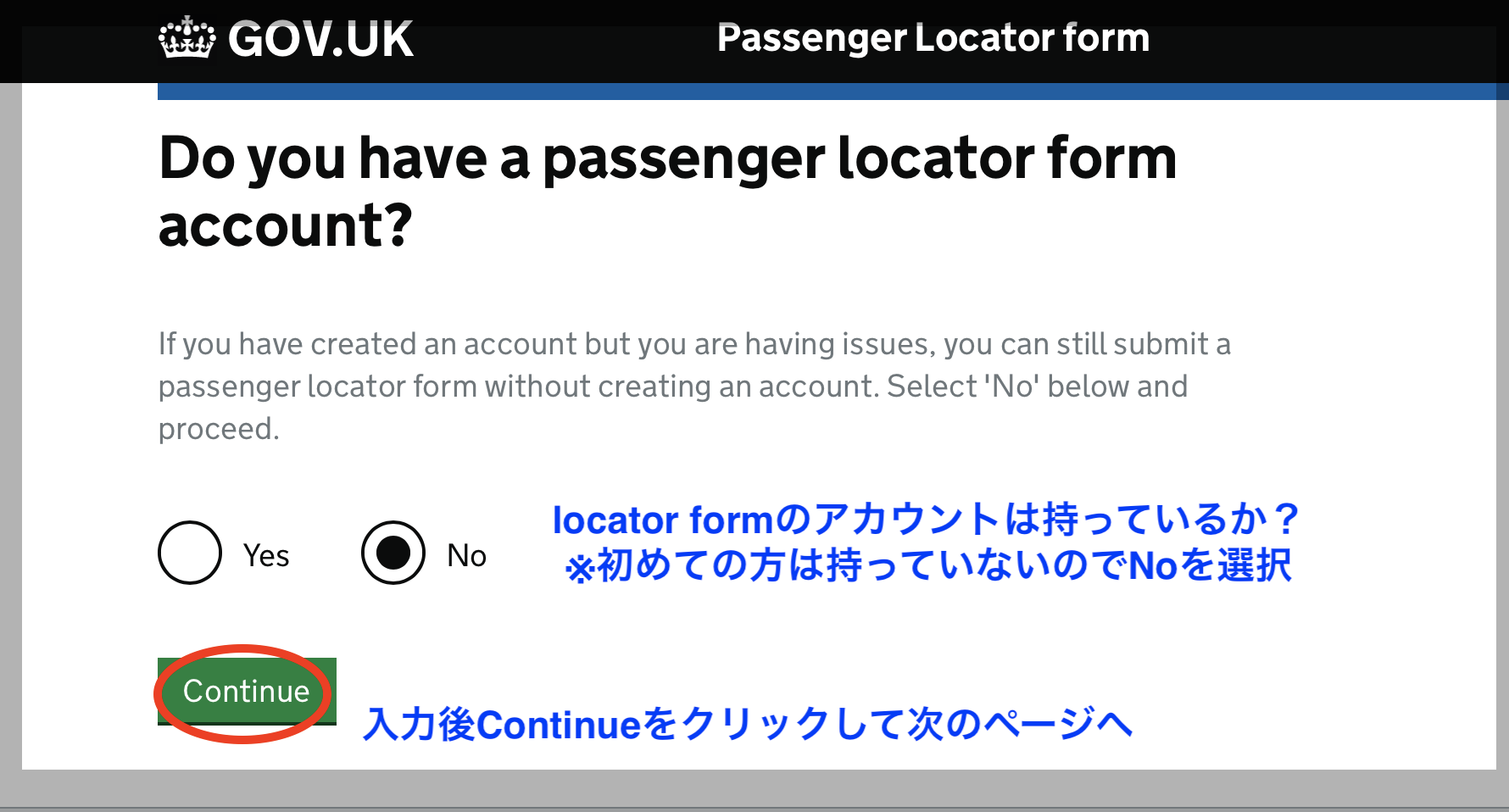Click the "No" option label text
This screenshot has width=1509, height=812.
point(466,556)
